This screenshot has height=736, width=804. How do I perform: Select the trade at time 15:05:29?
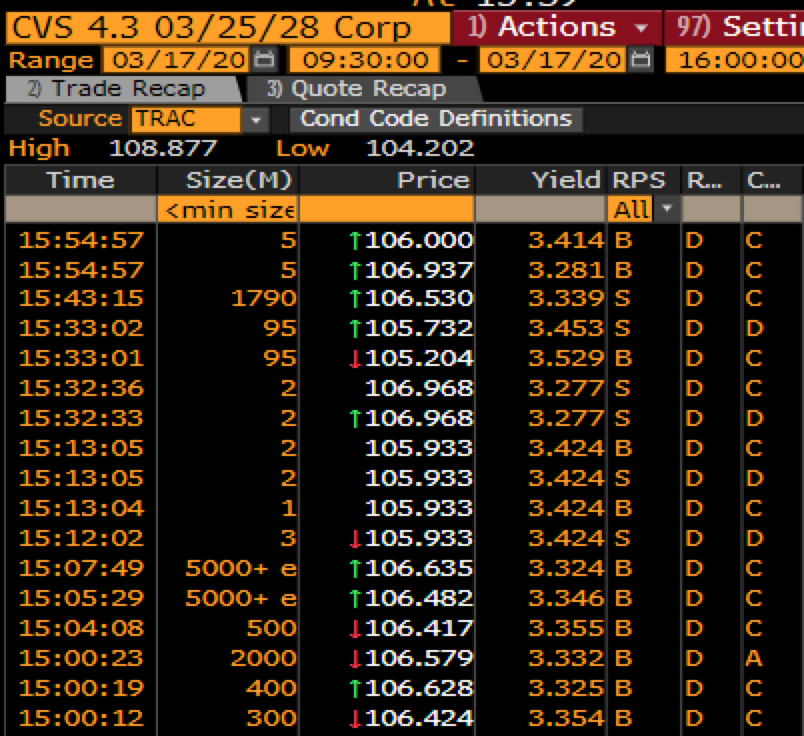click(403, 599)
